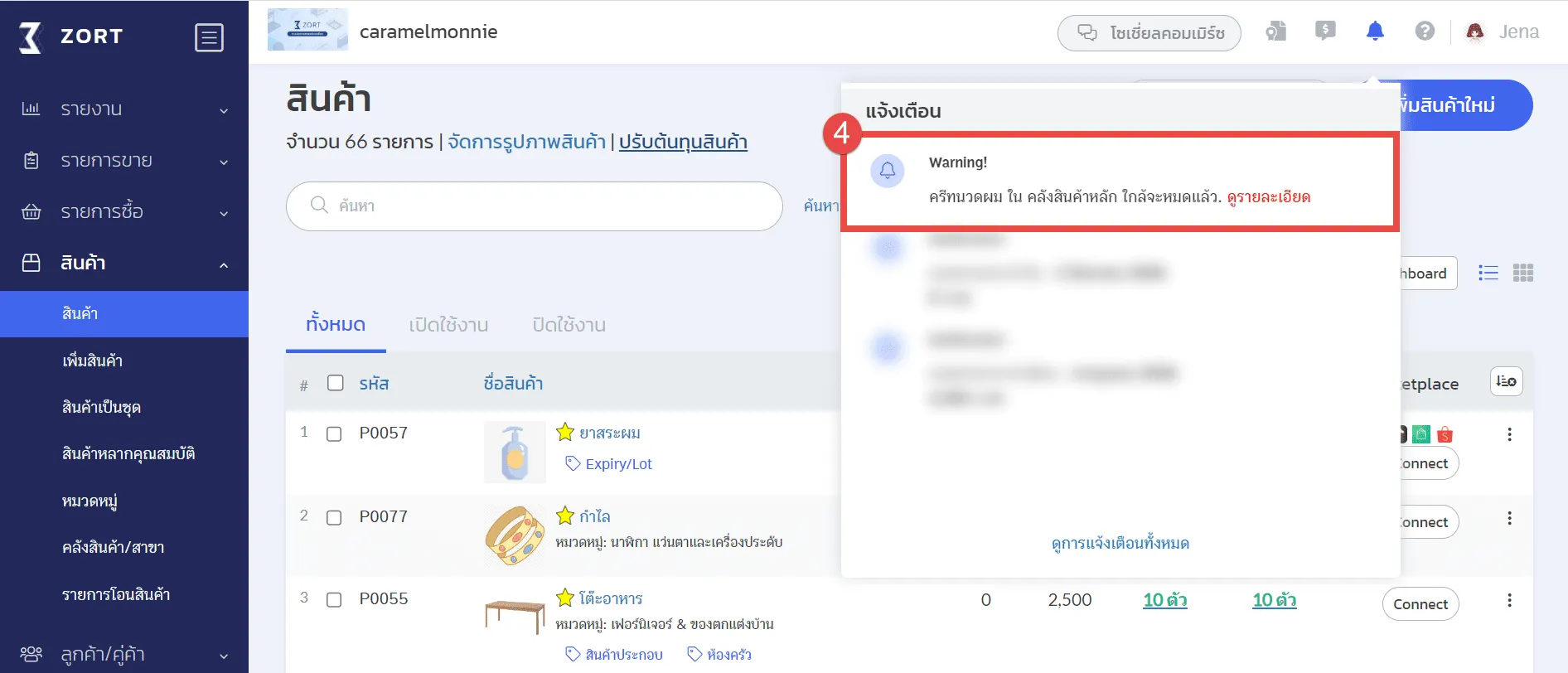
Task: Switch to the เปิดใช้งาน tab
Action: 448,325
